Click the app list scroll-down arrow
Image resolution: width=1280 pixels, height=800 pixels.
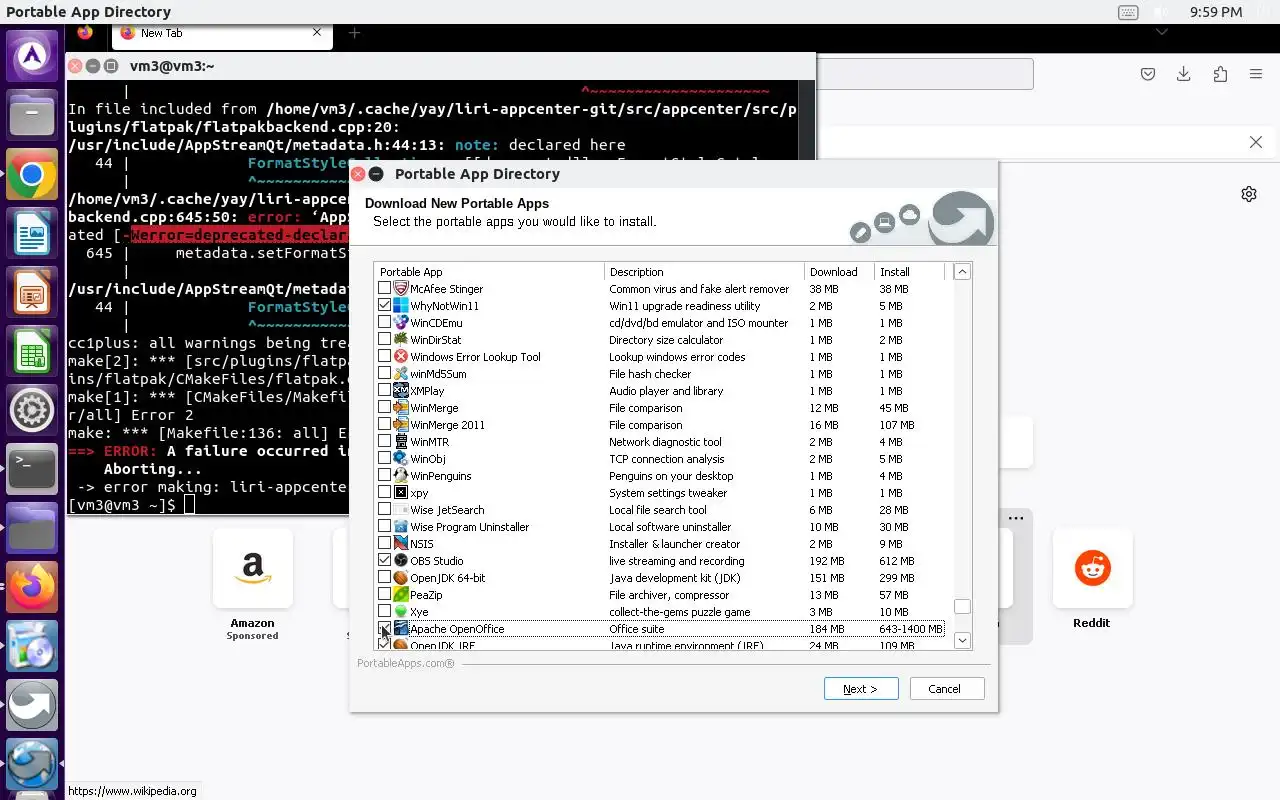[x=962, y=640]
